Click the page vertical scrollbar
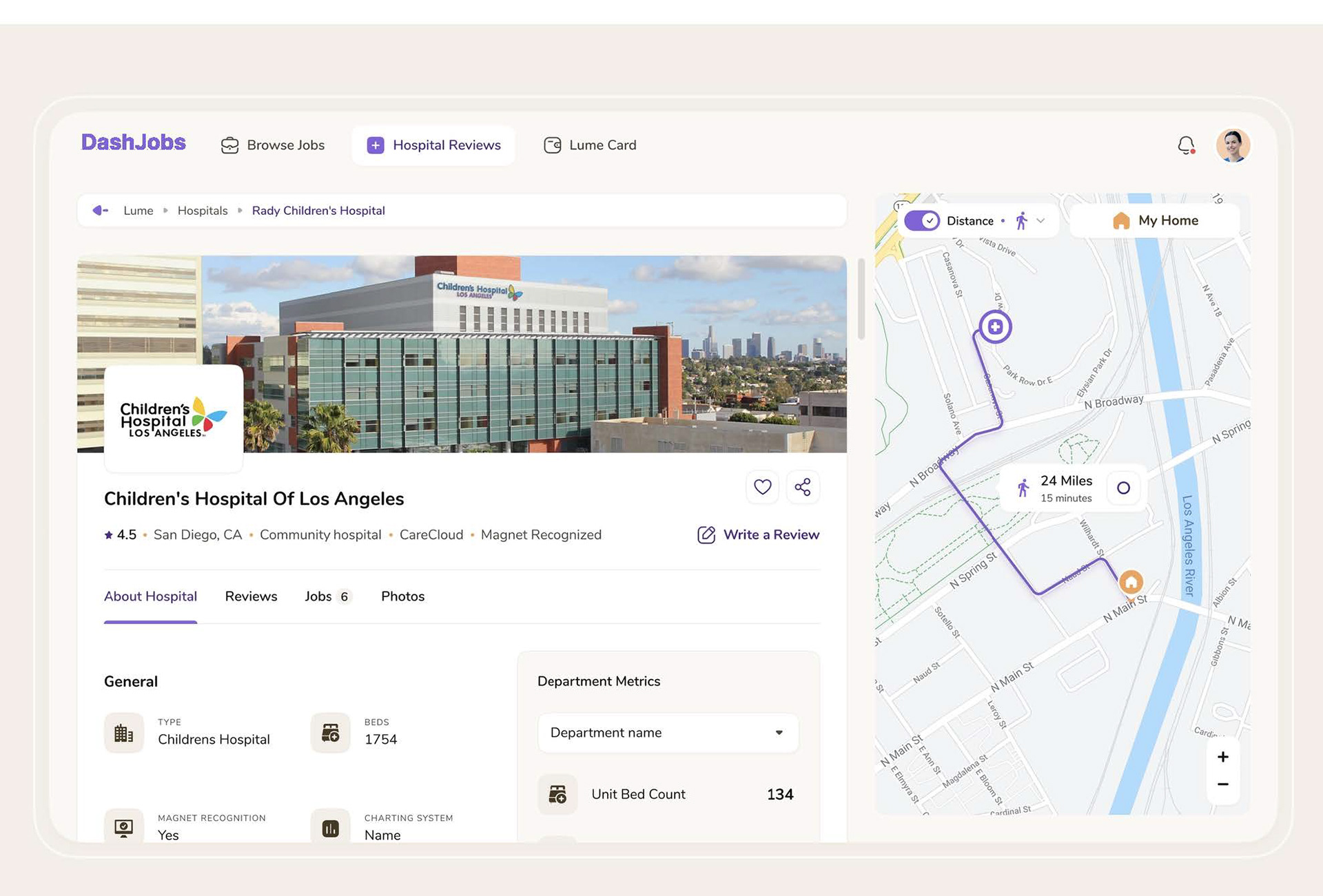This screenshot has width=1323, height=896. 861,300
